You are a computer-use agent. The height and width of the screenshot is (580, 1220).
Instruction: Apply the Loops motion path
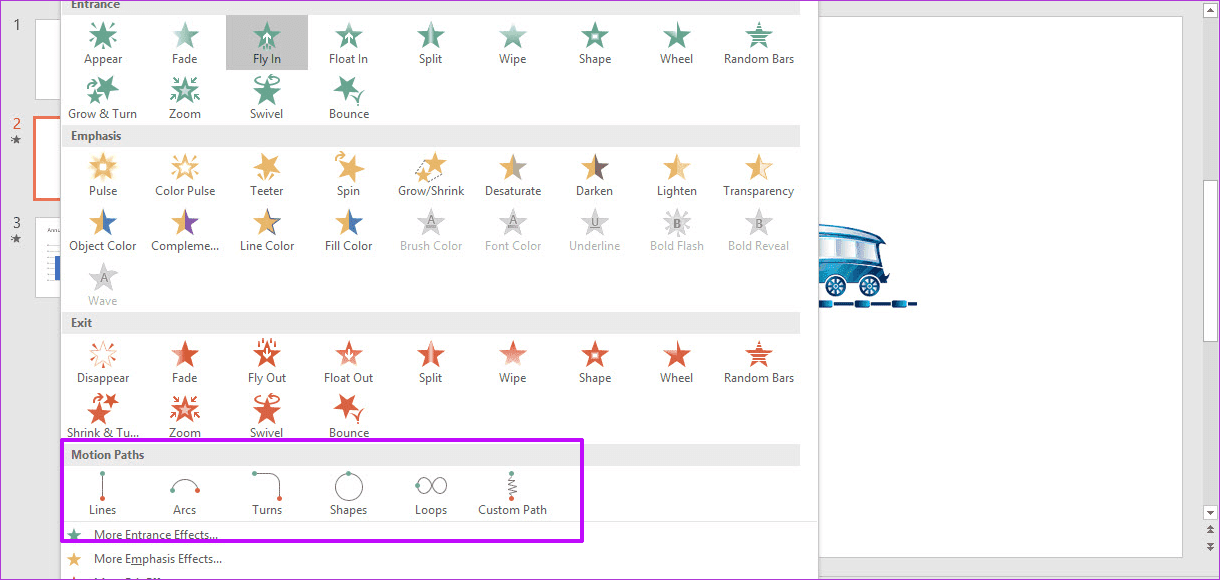coord(431,493)
